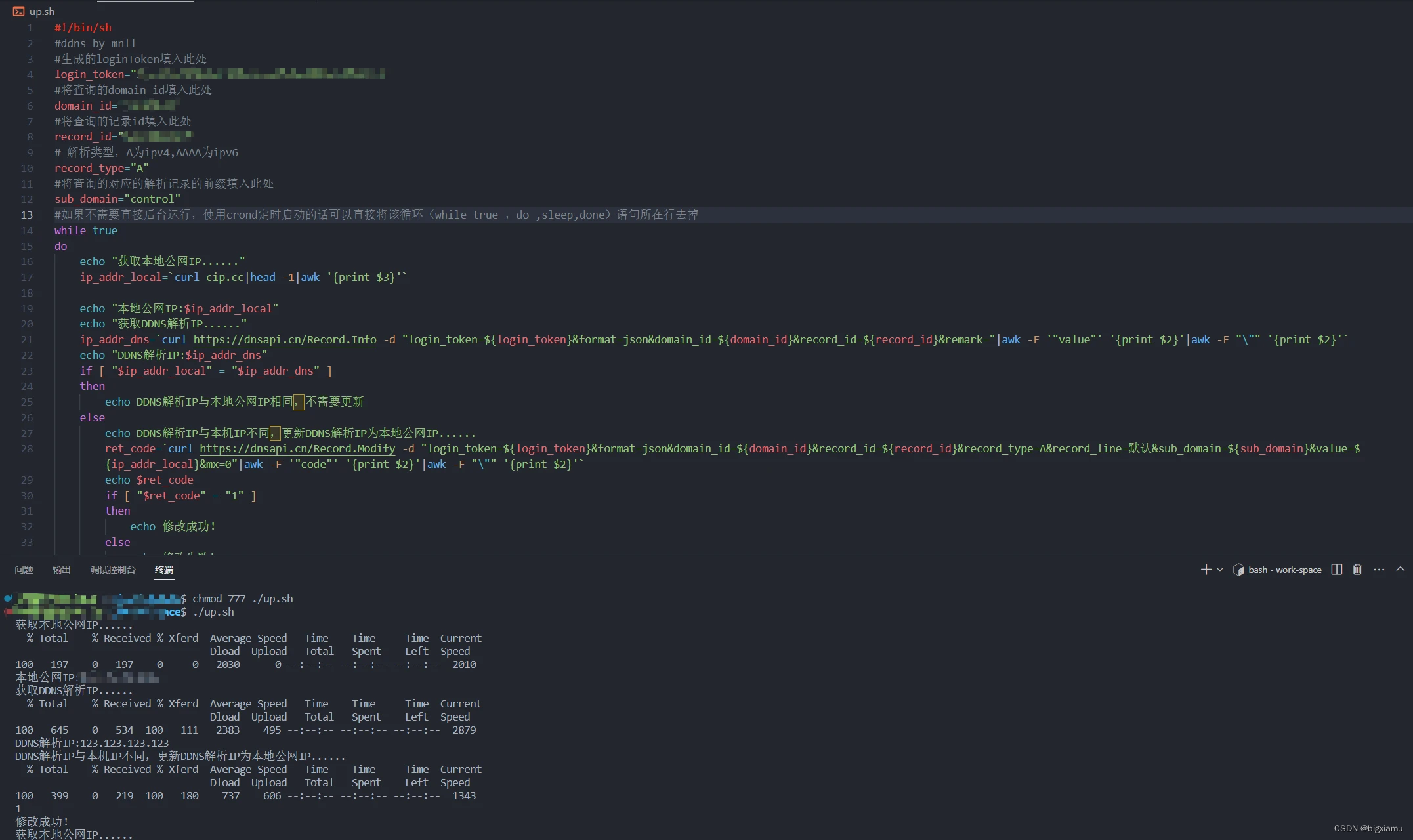
Task: Switch to the 输出 tab
Action: 61,570
